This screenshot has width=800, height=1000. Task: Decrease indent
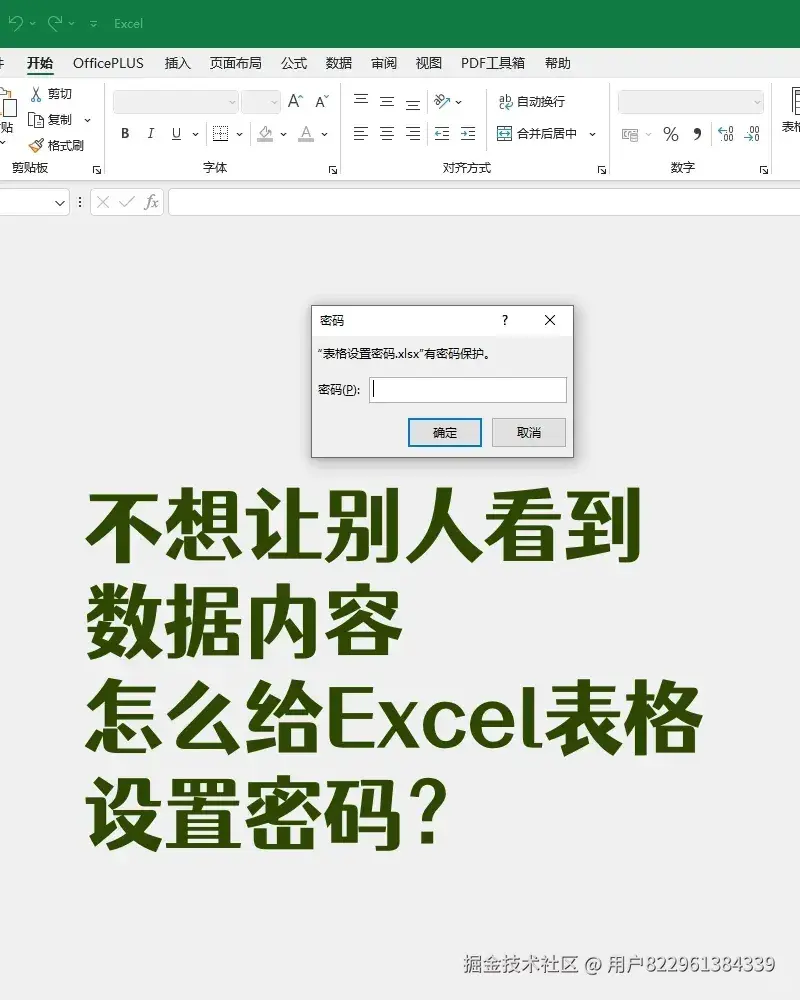click(441, 133)
